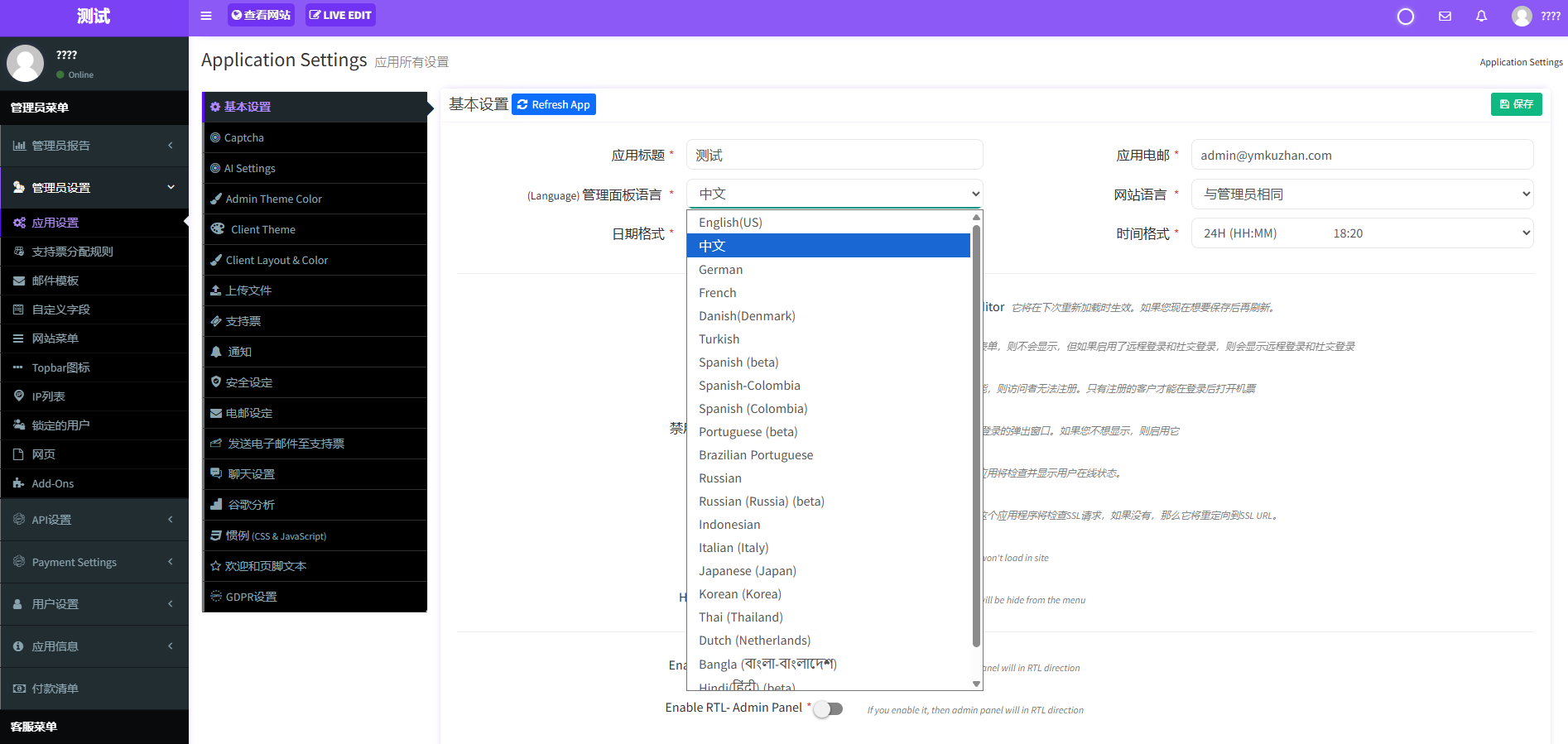Open the AI Settings tab
The height and width of the screenshot is (744, 1568).
coord(249,168)
